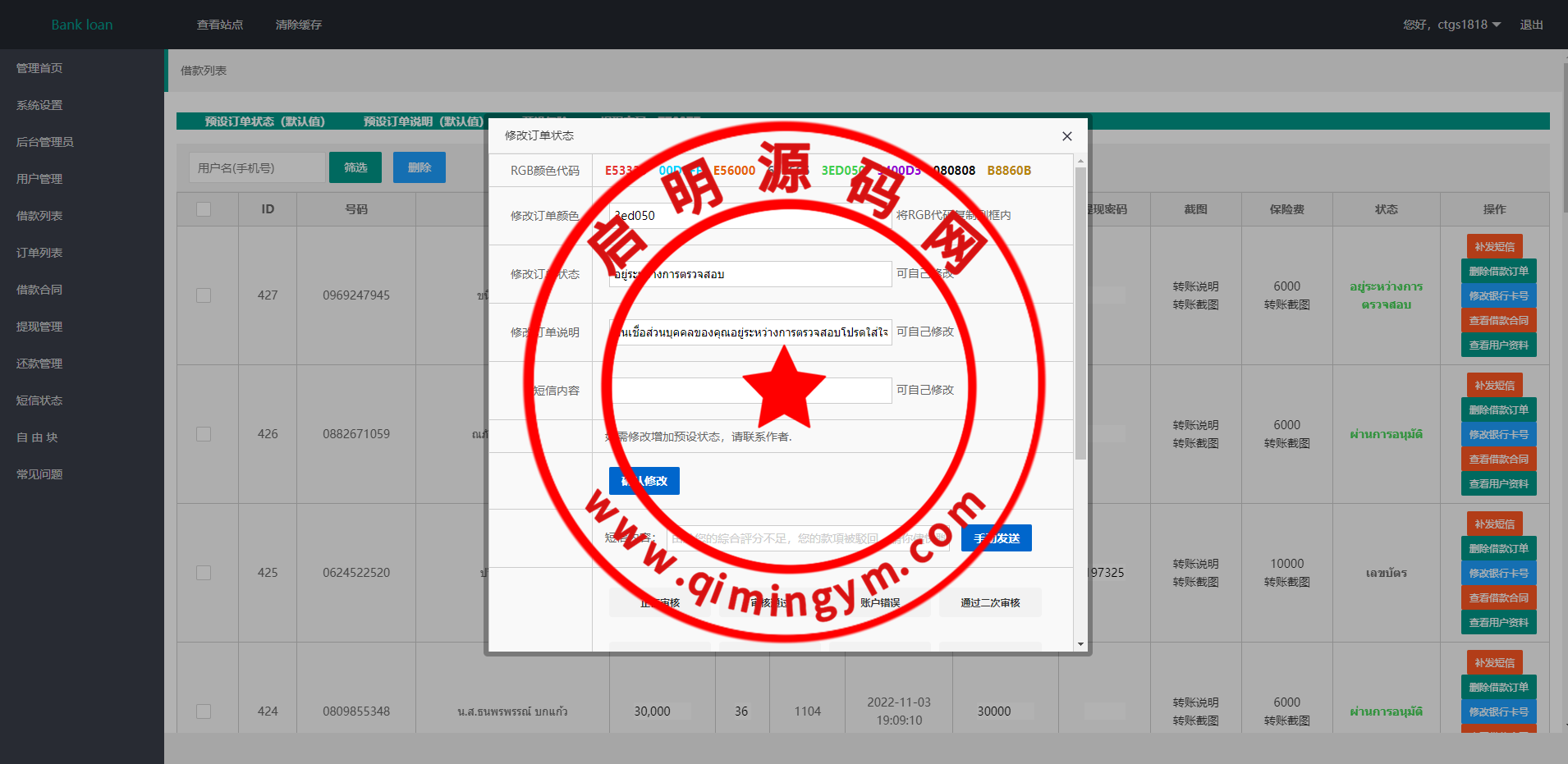Select the checkbox for row ID 425
The height and width of the screenshot is (764, 1568).
tap(204, 573)
